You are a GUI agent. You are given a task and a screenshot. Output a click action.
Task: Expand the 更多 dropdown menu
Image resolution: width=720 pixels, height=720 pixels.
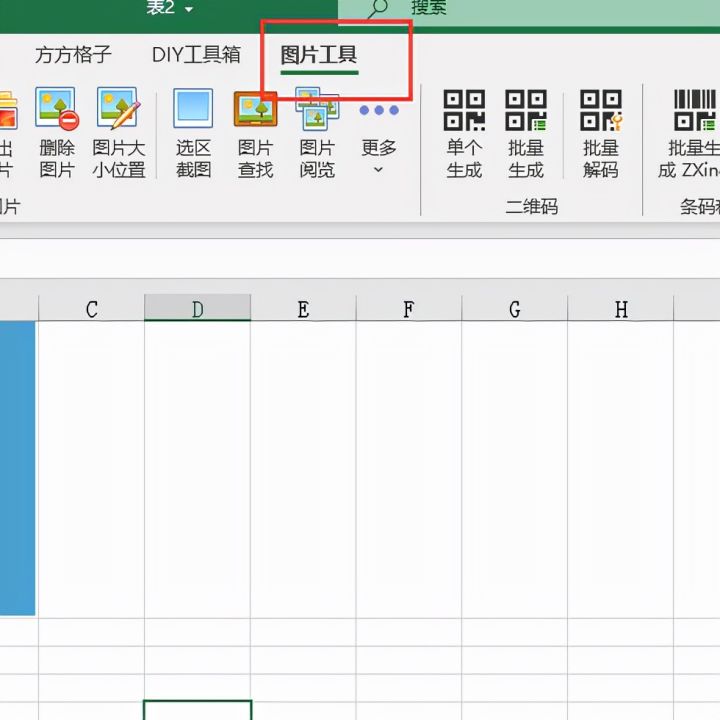pyautogui.click(x=379, y=138)
